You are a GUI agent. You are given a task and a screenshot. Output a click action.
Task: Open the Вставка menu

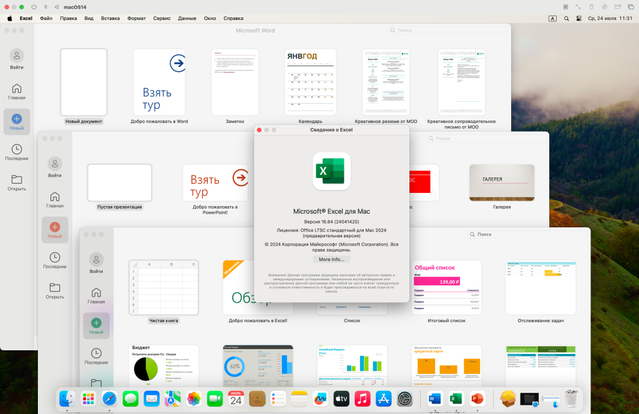tap(110, 18)
